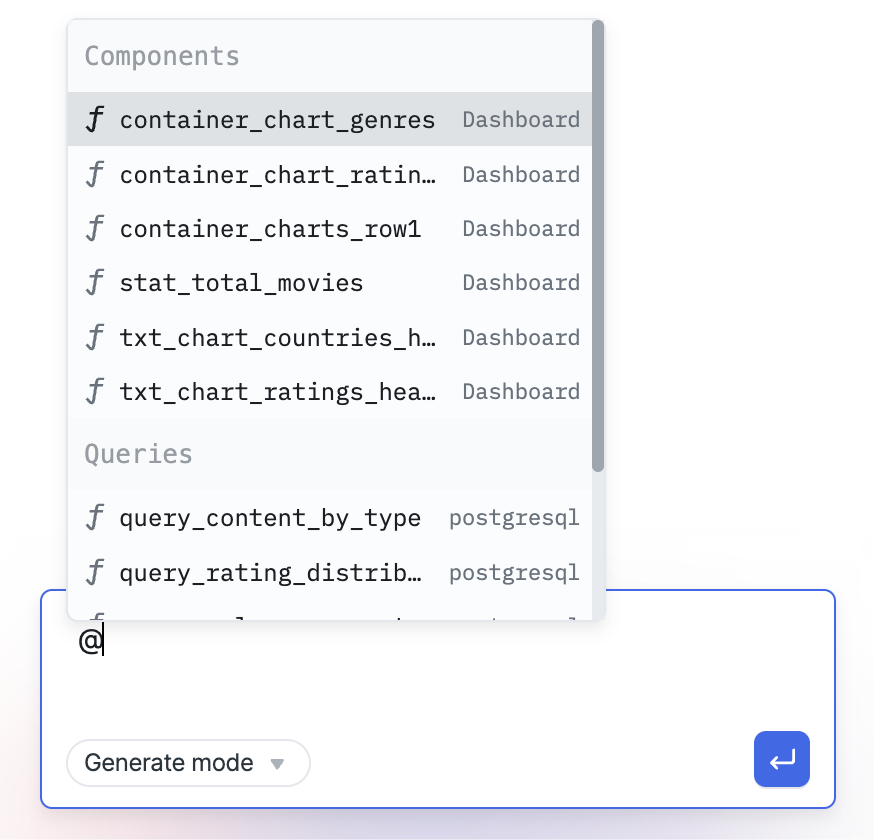The image size is (874, 840).
Task: Click postgresql label on query_content_by_type row
Action: coord(514,518)
